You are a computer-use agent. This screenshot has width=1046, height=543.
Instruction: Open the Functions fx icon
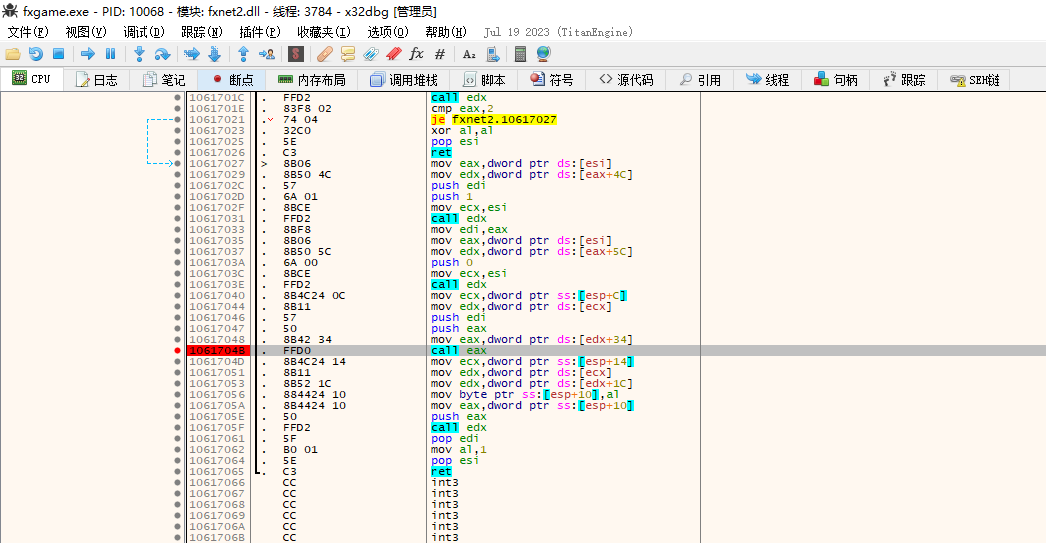417,54
